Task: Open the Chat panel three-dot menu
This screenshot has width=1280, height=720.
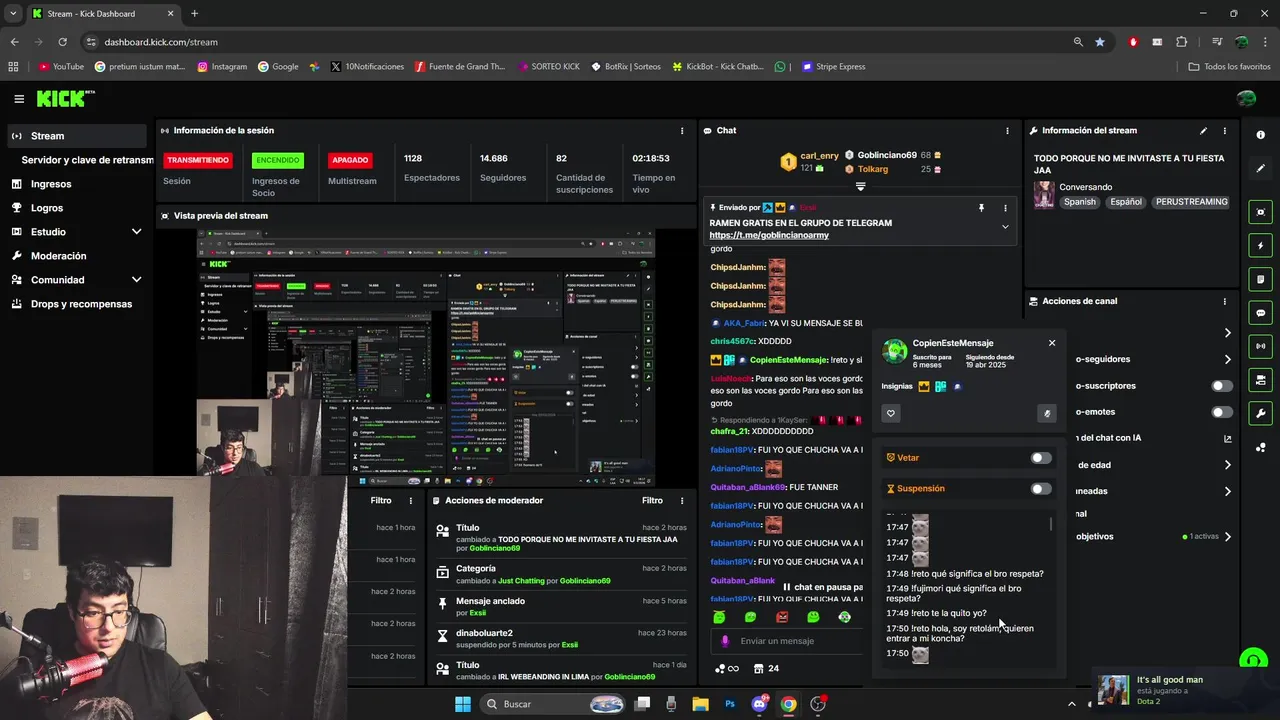Action: (x=1007, y=131)
